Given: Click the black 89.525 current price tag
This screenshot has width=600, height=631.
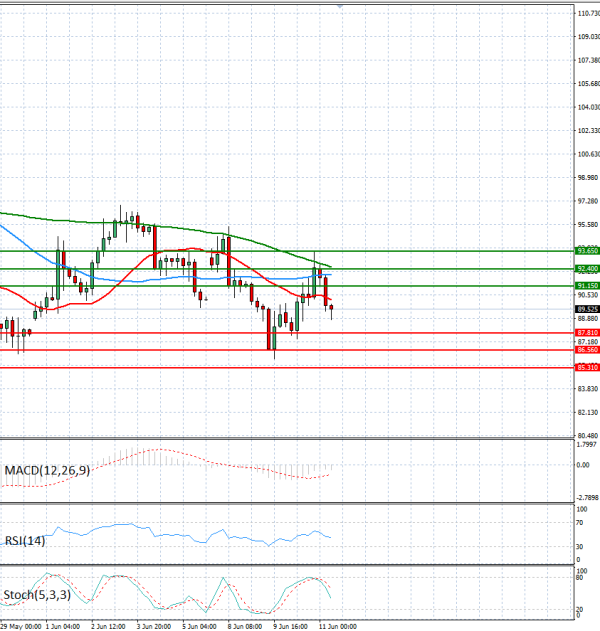Looking at the screenshot, I should 587,309.
